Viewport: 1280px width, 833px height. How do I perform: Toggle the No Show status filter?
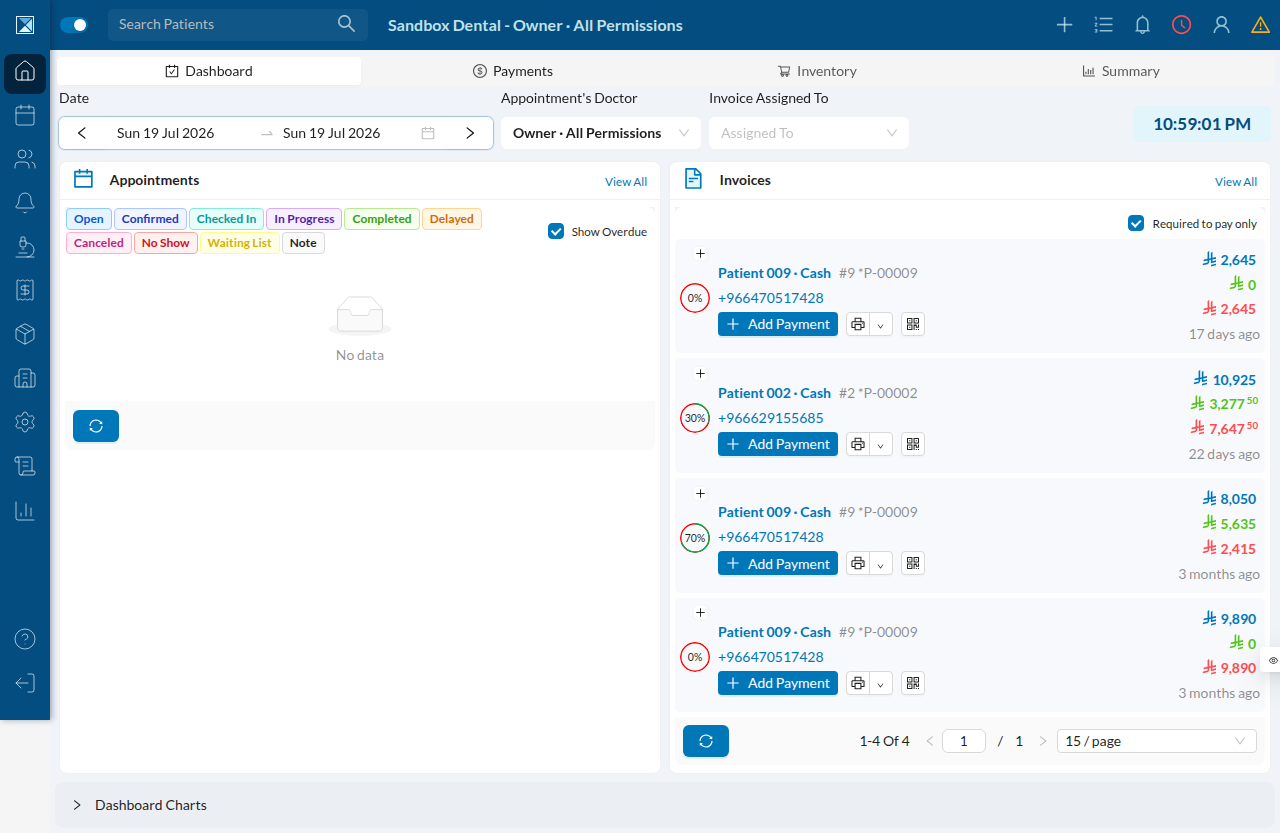pos(166,243)
